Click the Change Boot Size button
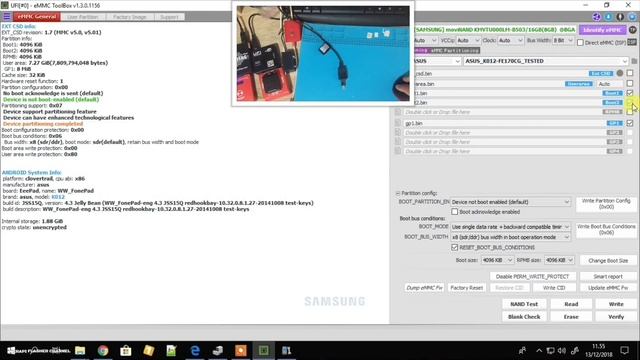Viewport: 640px width, 360px height. [x=608, y=260]
